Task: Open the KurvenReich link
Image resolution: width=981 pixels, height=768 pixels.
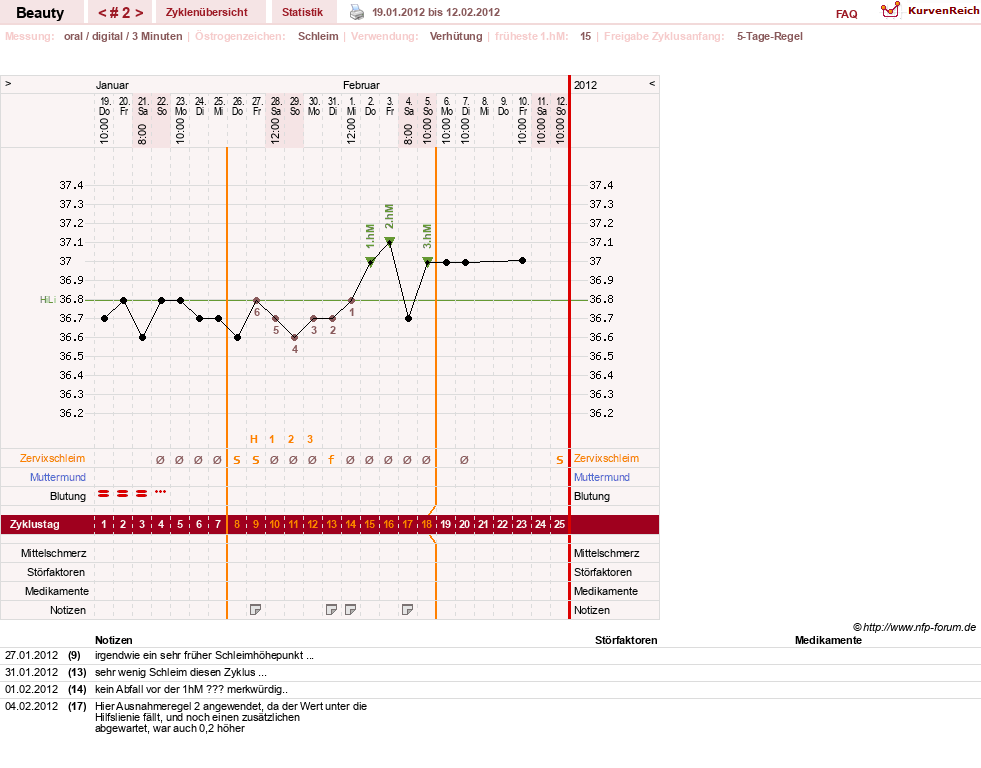Action: [x=943, y=11]
